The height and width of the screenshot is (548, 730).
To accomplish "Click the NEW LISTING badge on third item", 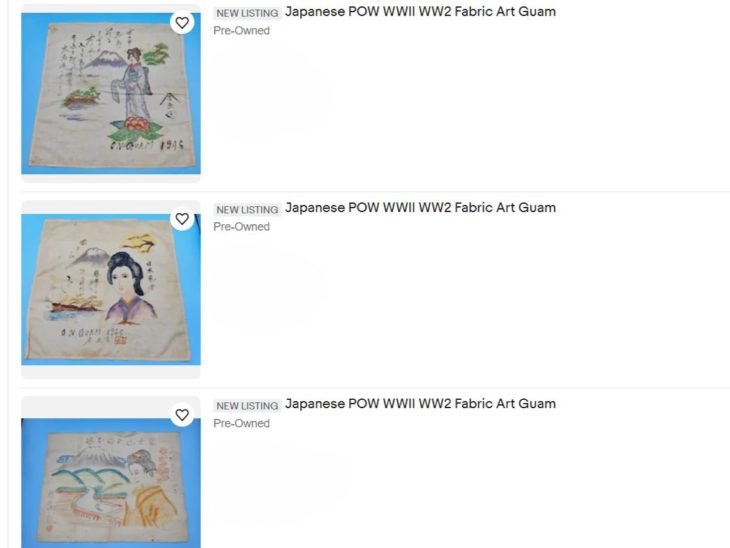I will coord(247,406).
